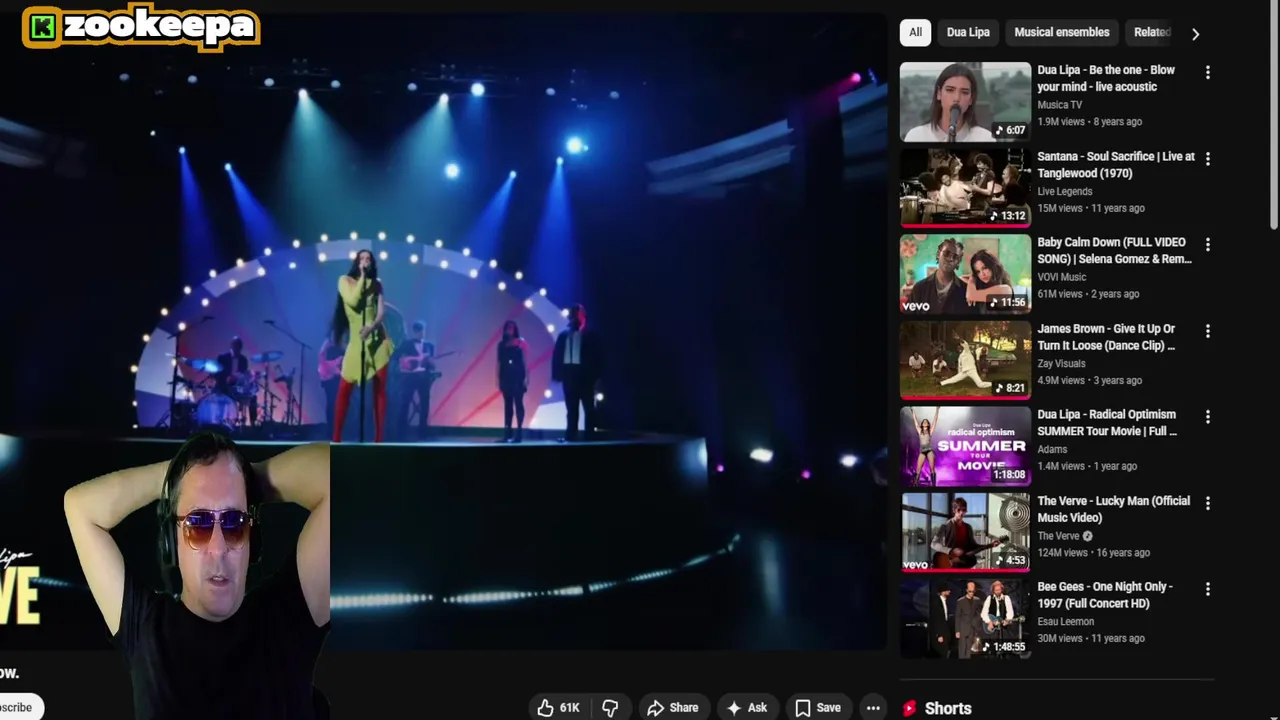Click channel name Zay Visuals
Image resolution: width=1280 pixels, height=720 pixels.
click(x=1061, y=363)
